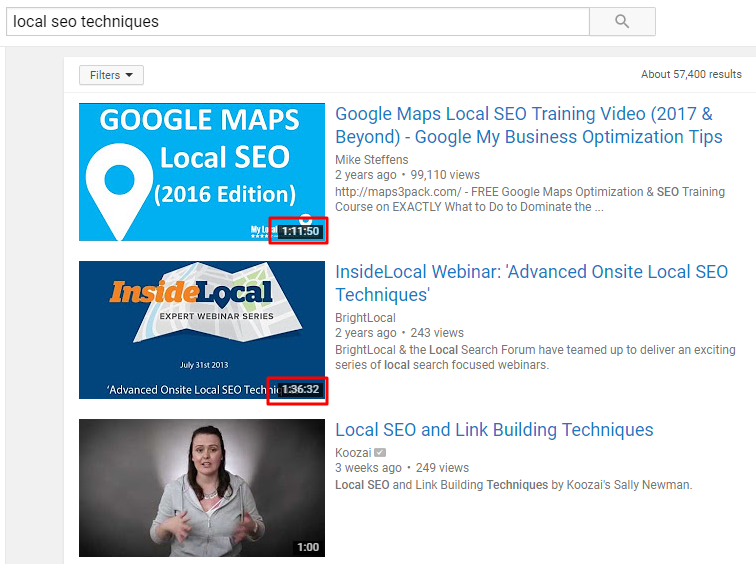The height and width of the screenshot is (564, 756).
Task: Click the 1:36:32 duration badge
Action: (x=300, y=389)
